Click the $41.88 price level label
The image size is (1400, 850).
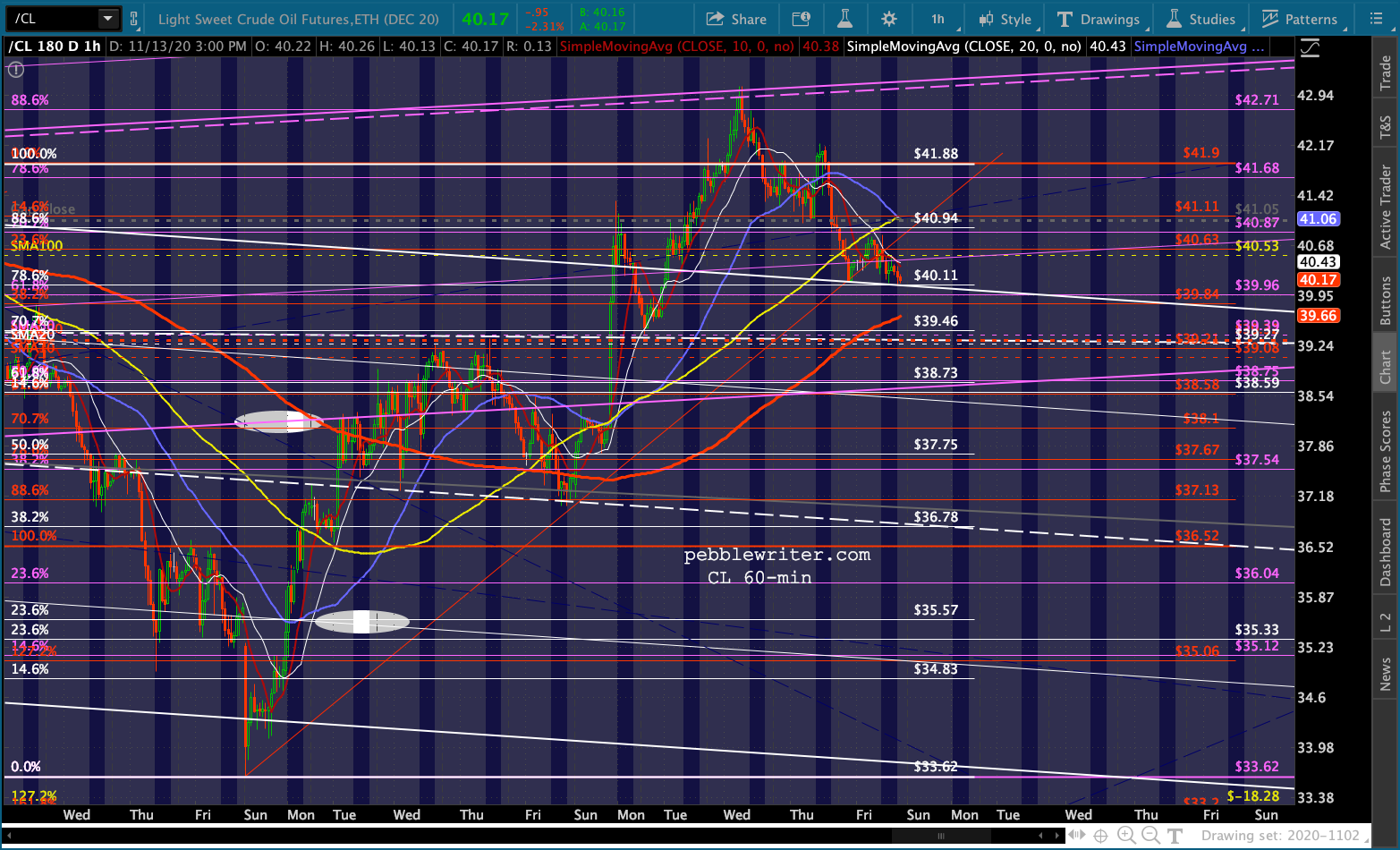point(936,154)
